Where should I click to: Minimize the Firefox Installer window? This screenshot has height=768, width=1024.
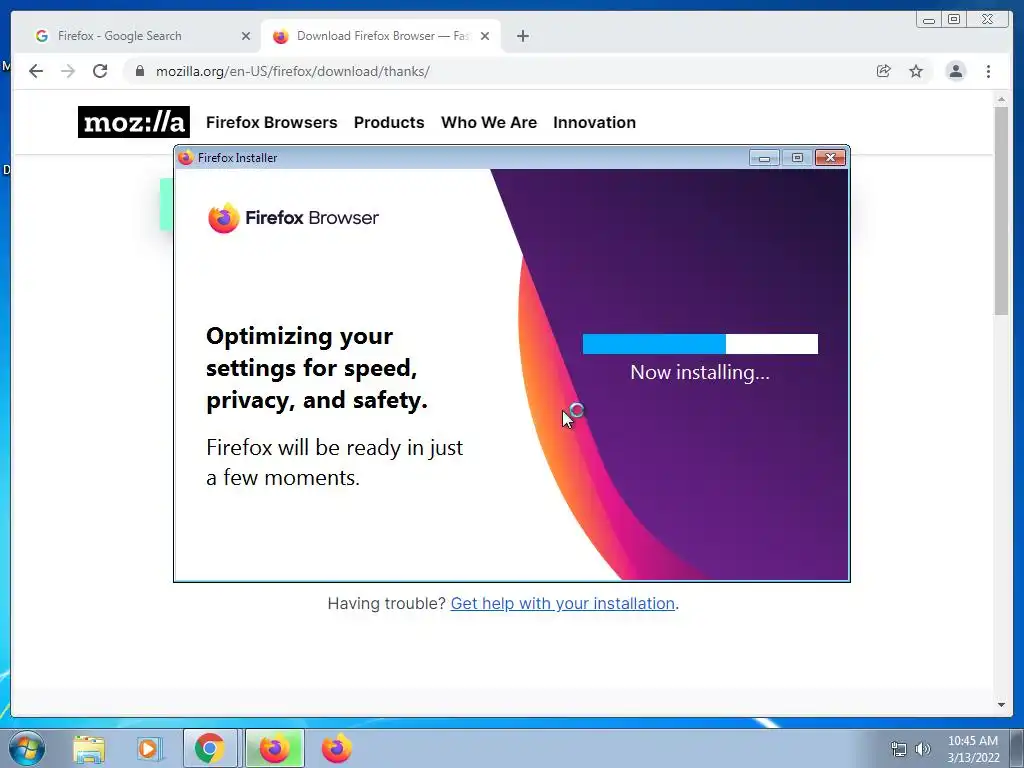coord(764,157)
